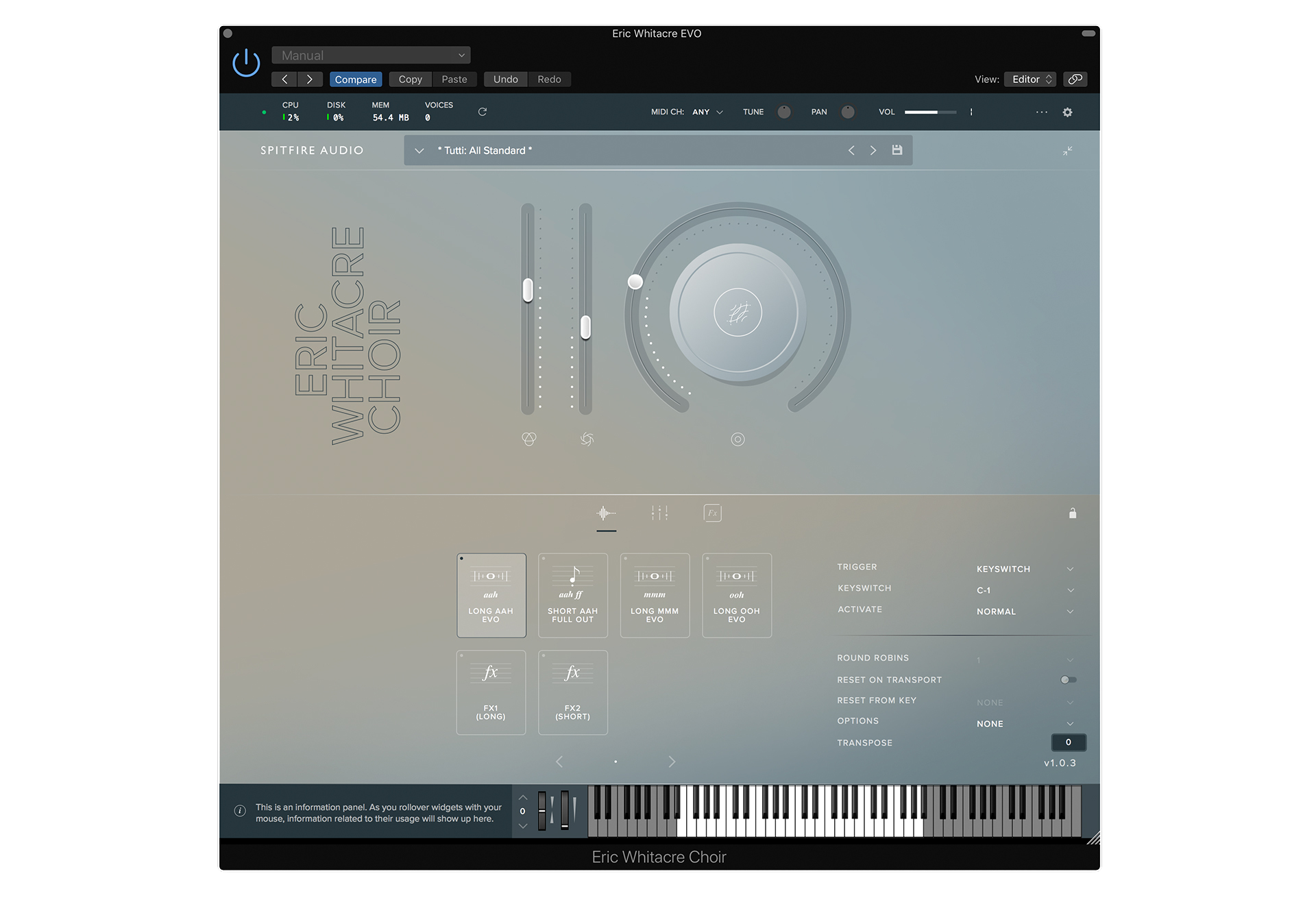The height and width of the screenshot is (902, 1316).
Task: Switch to the mixer faders tab
Action: [659, 513]
